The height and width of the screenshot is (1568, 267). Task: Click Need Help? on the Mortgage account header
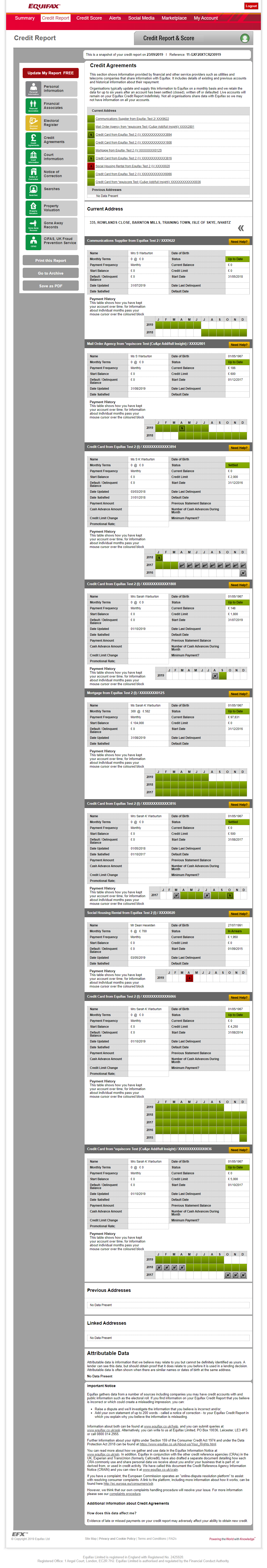click(x=238, y=694)
